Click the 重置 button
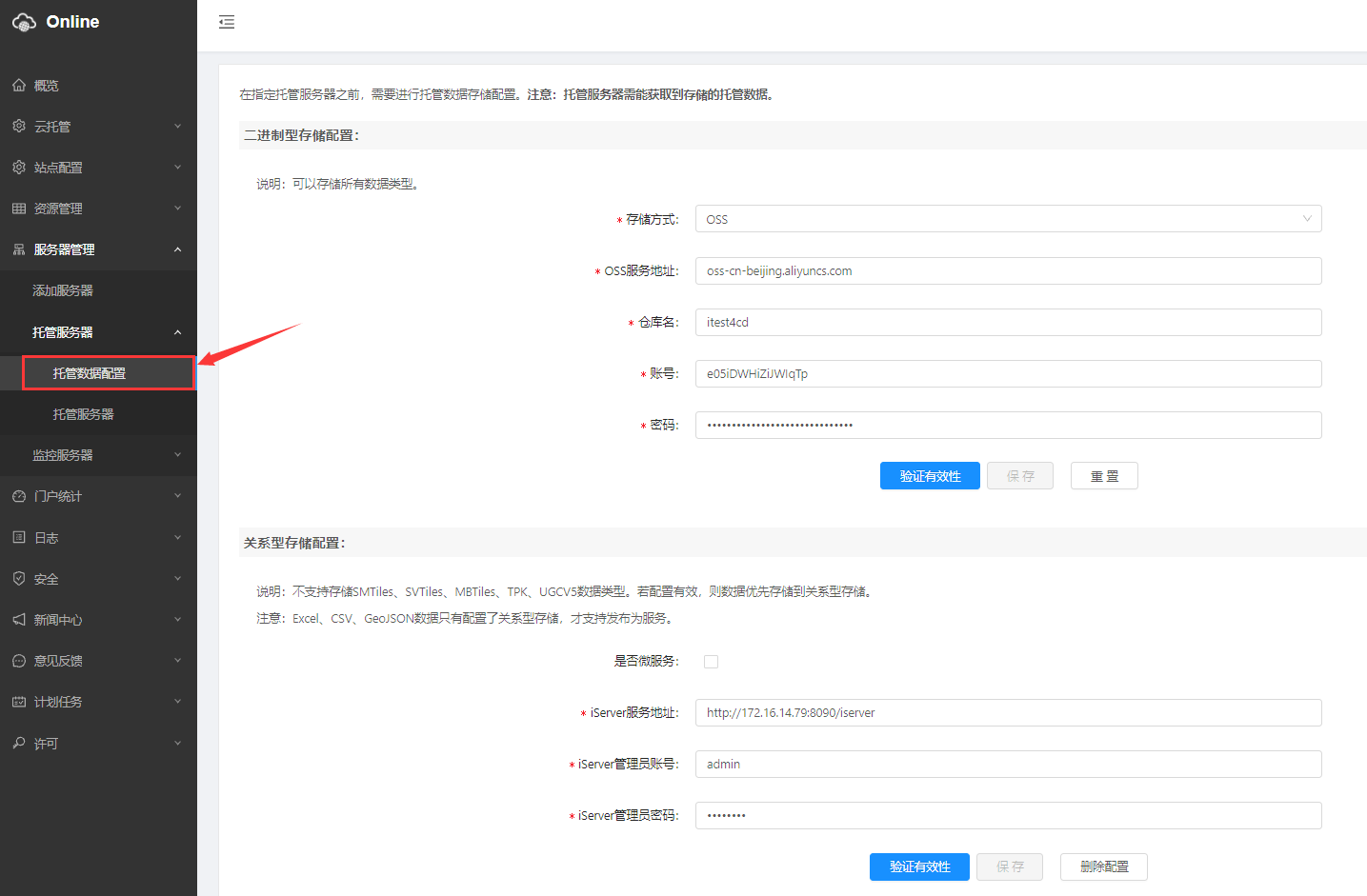Image resolution: width=1367 pixels, height=896 pixels. (1104, 476)
